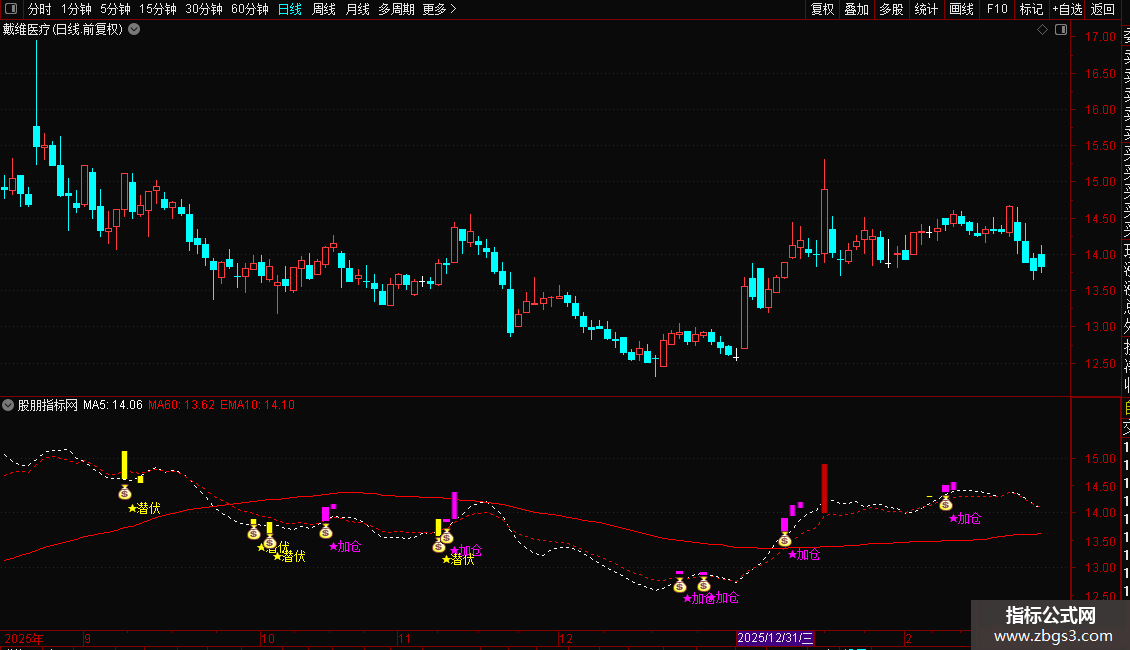
Task: Click money bag above February 加仓 label
Action: pyautogui.click(x=946, y=504)
